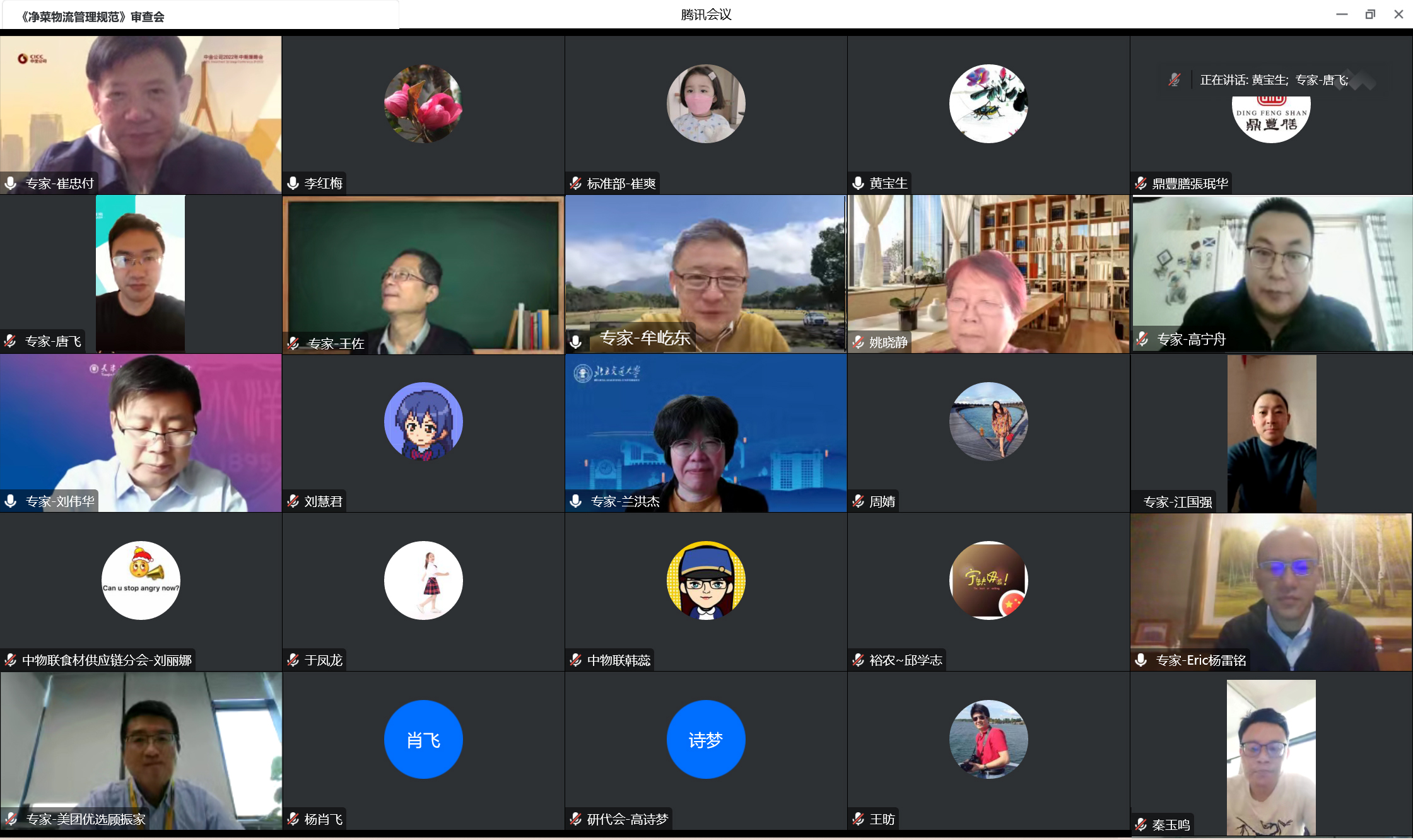
Task: Restore down the 腾讯会议 window
Action: point(1370,14)
